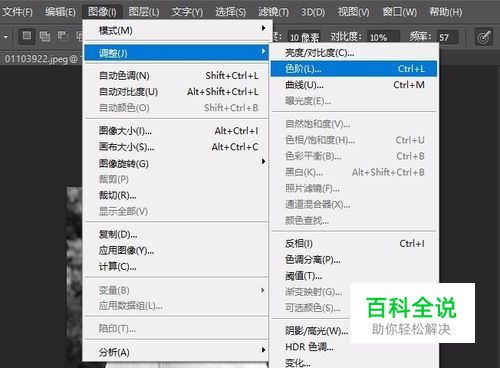Expand the 图像旋转(G) submenu
500x368 pixels.
(x=176, y=163)
